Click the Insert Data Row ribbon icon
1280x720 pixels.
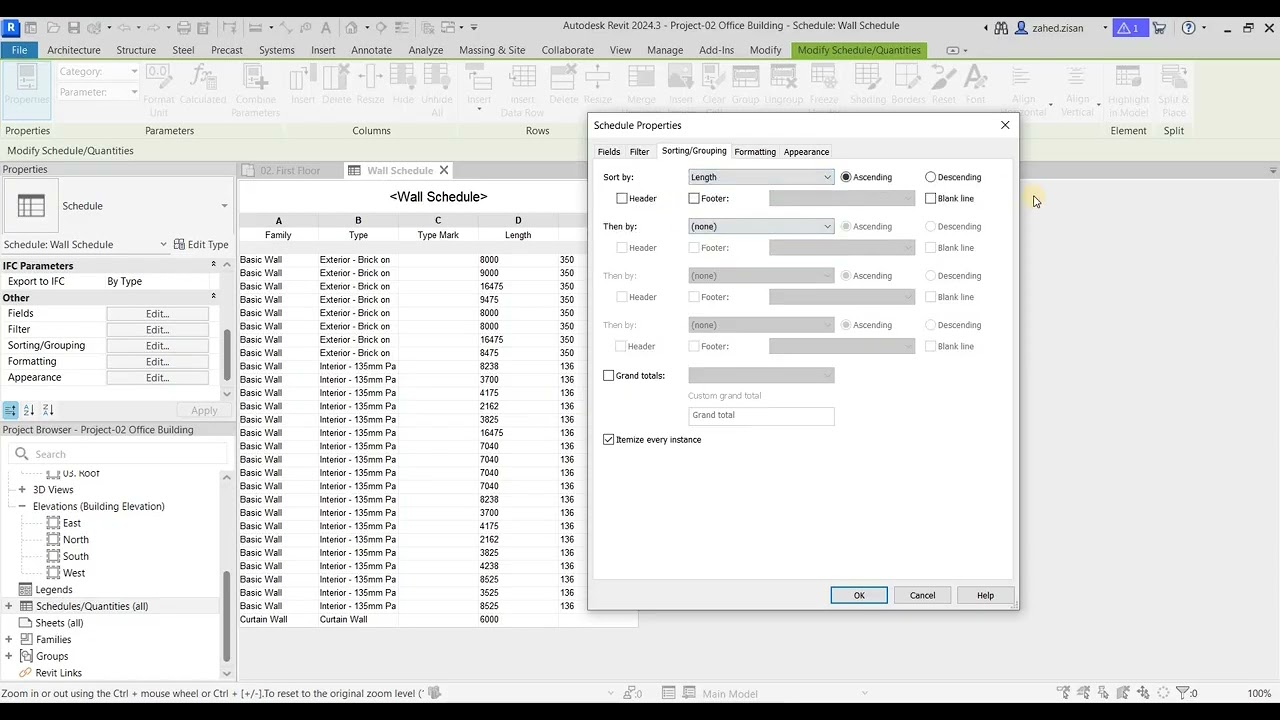[522, 78]
